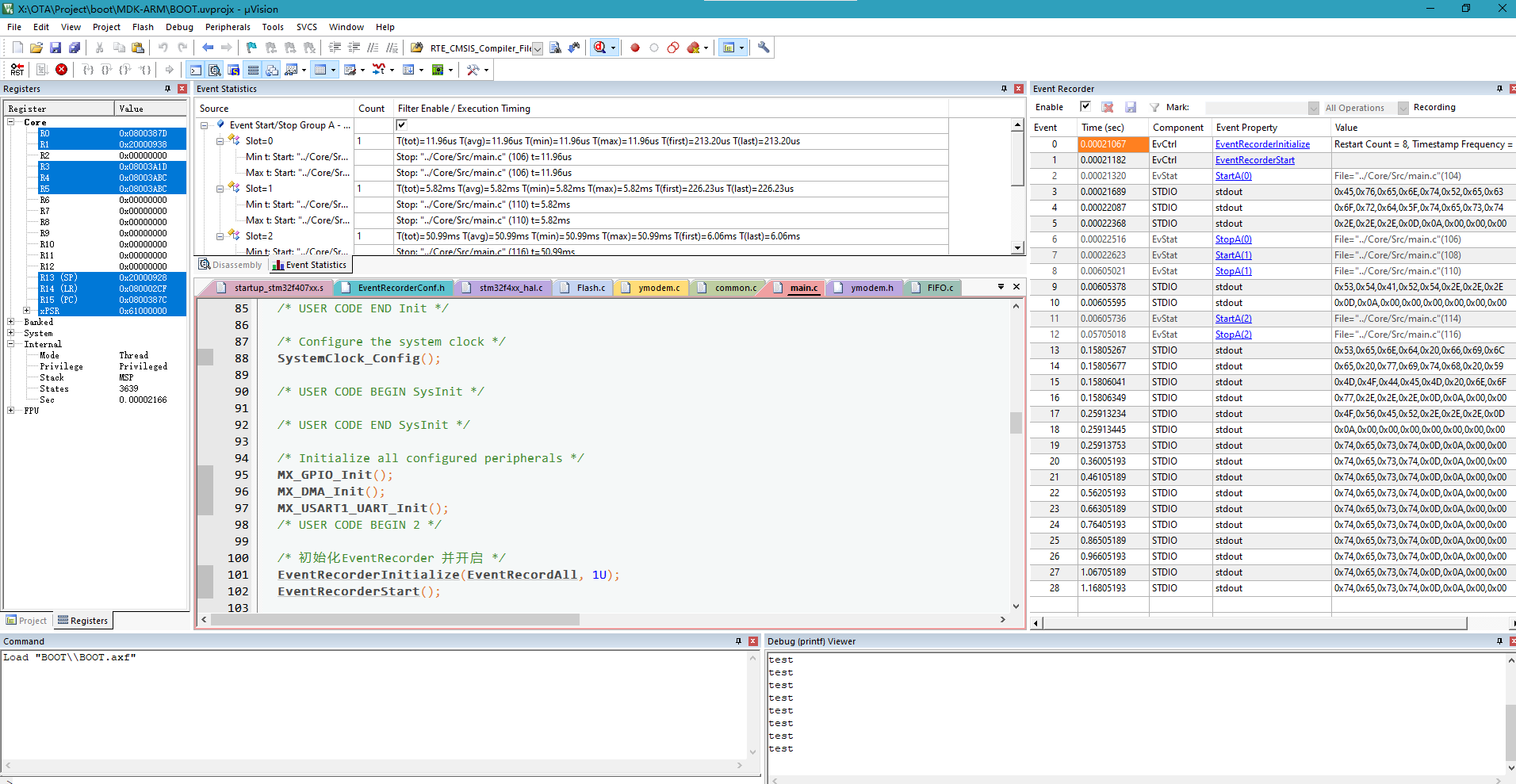The image size is (1516, 784).
Task: Collapse the Core register tree node
Action: click(x=11, y=122)
